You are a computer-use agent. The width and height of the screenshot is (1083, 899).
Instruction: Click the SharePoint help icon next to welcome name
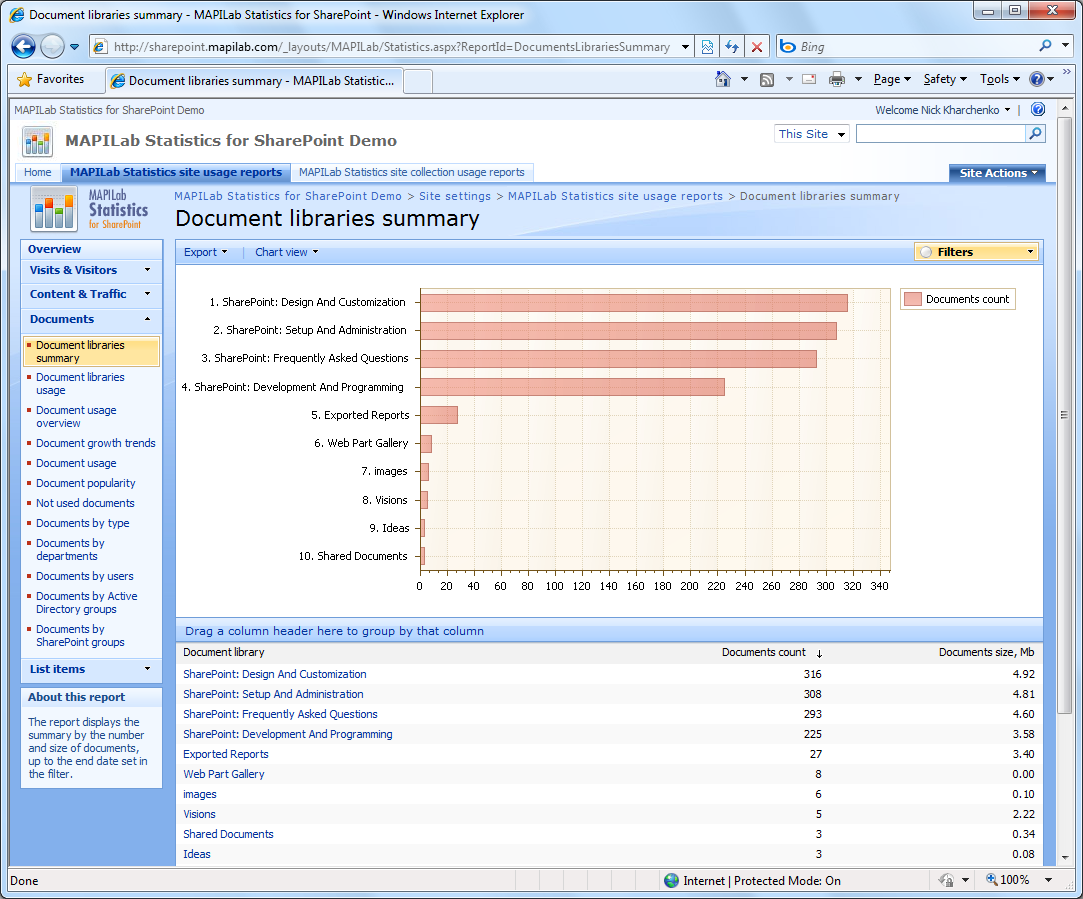point(1037,110)
